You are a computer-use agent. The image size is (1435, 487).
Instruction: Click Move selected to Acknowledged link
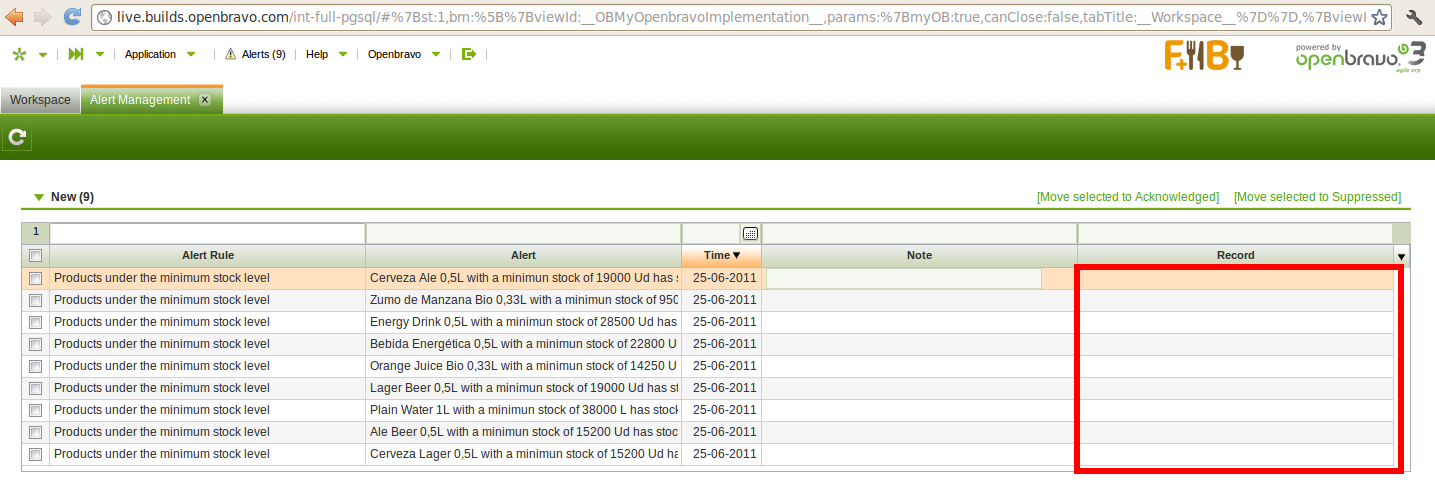1128,197
